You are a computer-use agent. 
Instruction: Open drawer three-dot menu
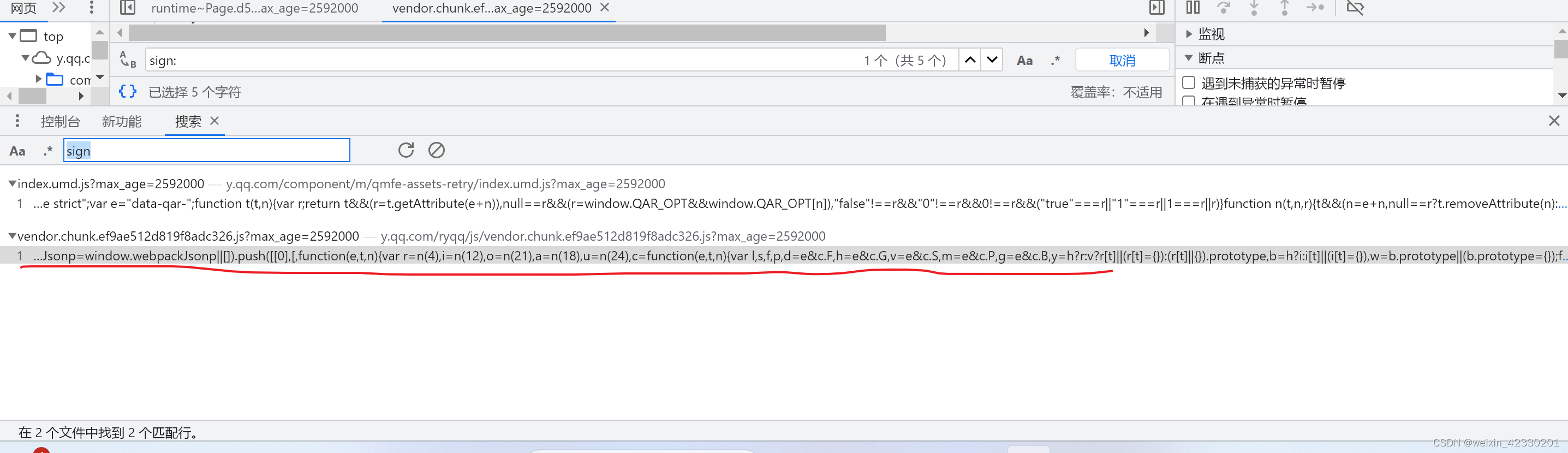tap(17, 121)
